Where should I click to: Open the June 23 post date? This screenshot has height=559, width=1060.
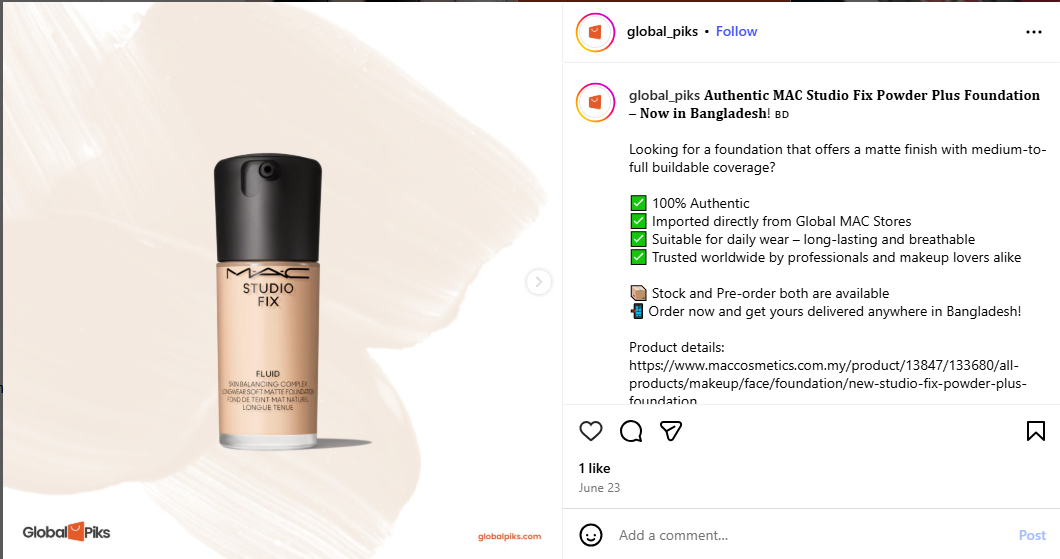tap(599, 488)
